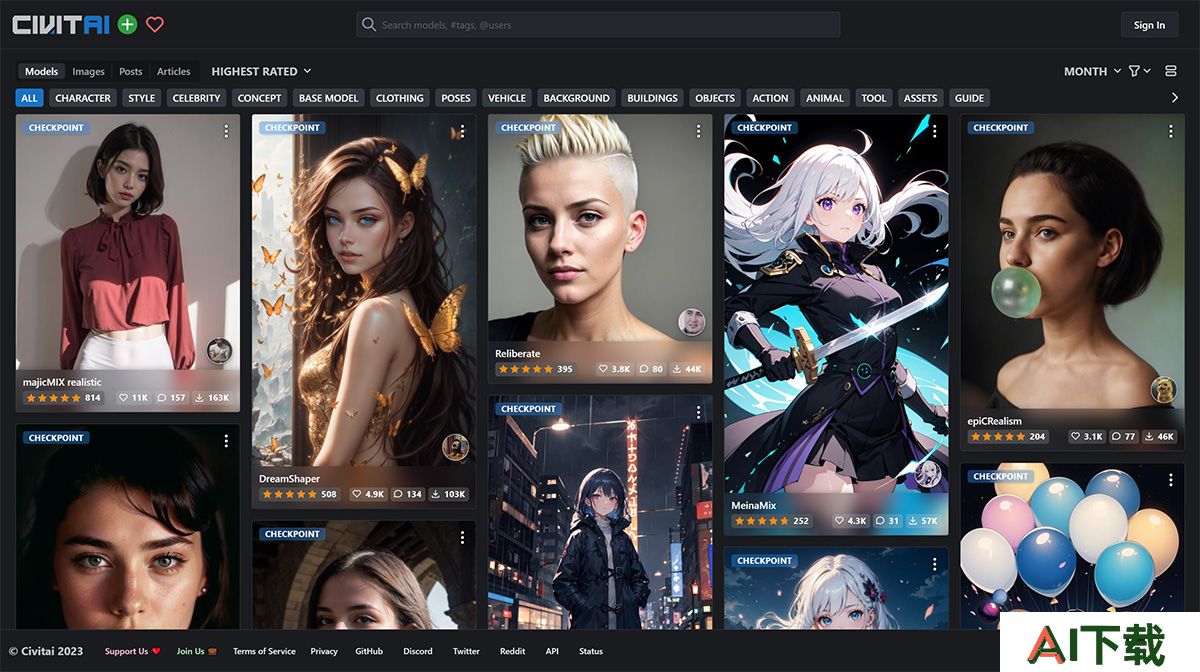Image resolution: width=1200 pixels, height=672 pixels.
Task: Select the Models tab
Action: pyautogui.click(x=42, y=71)
